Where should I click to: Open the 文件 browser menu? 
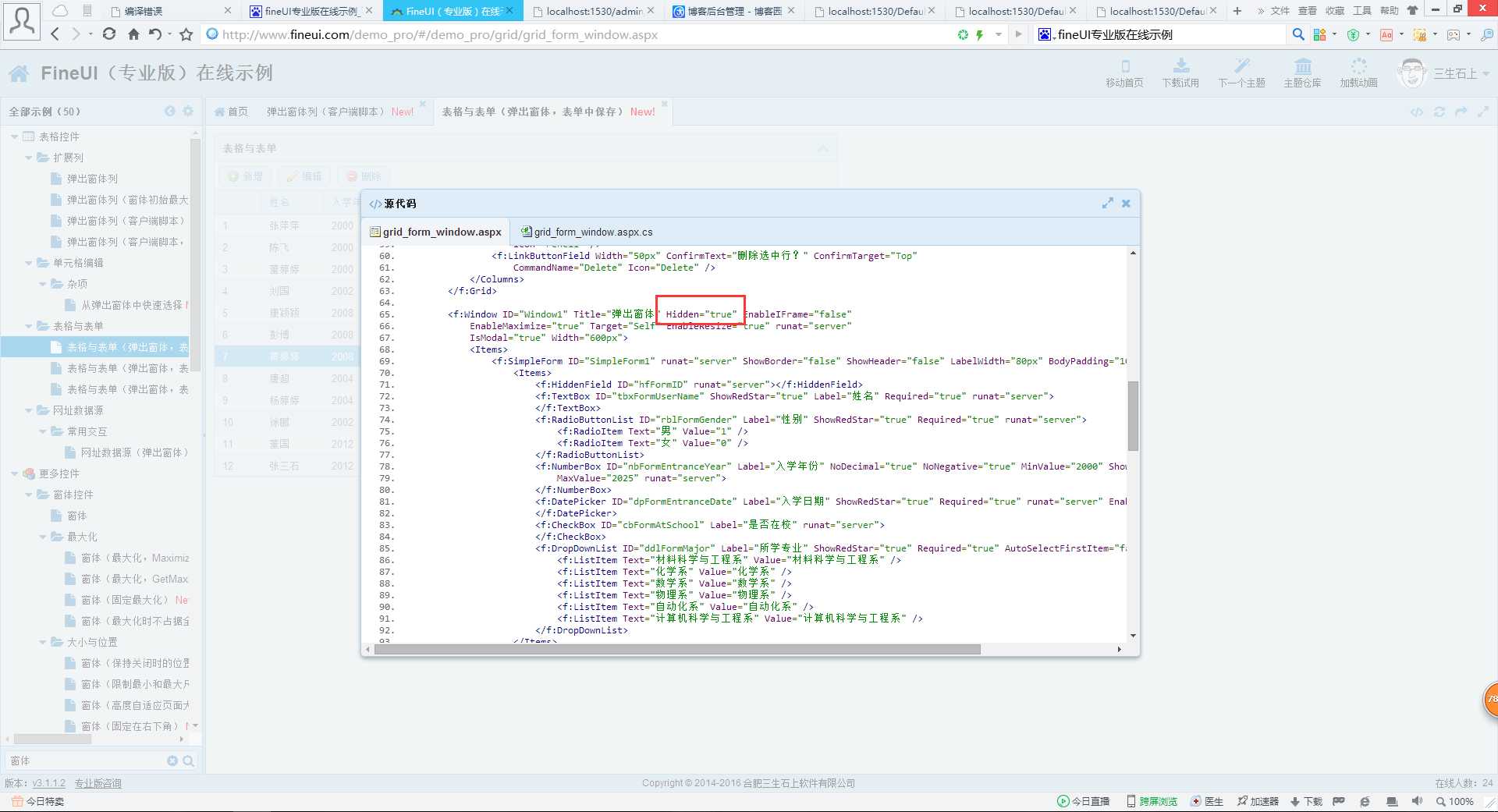[x=1280, y=11]
